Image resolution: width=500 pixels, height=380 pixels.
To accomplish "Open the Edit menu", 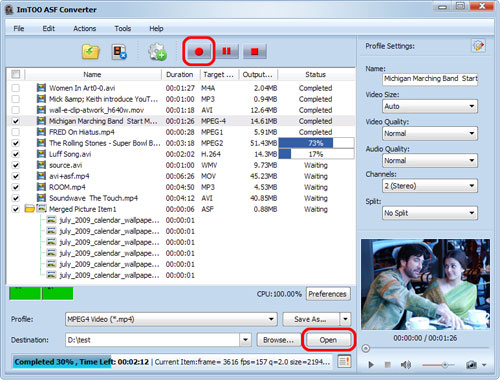I will [48, 28].
